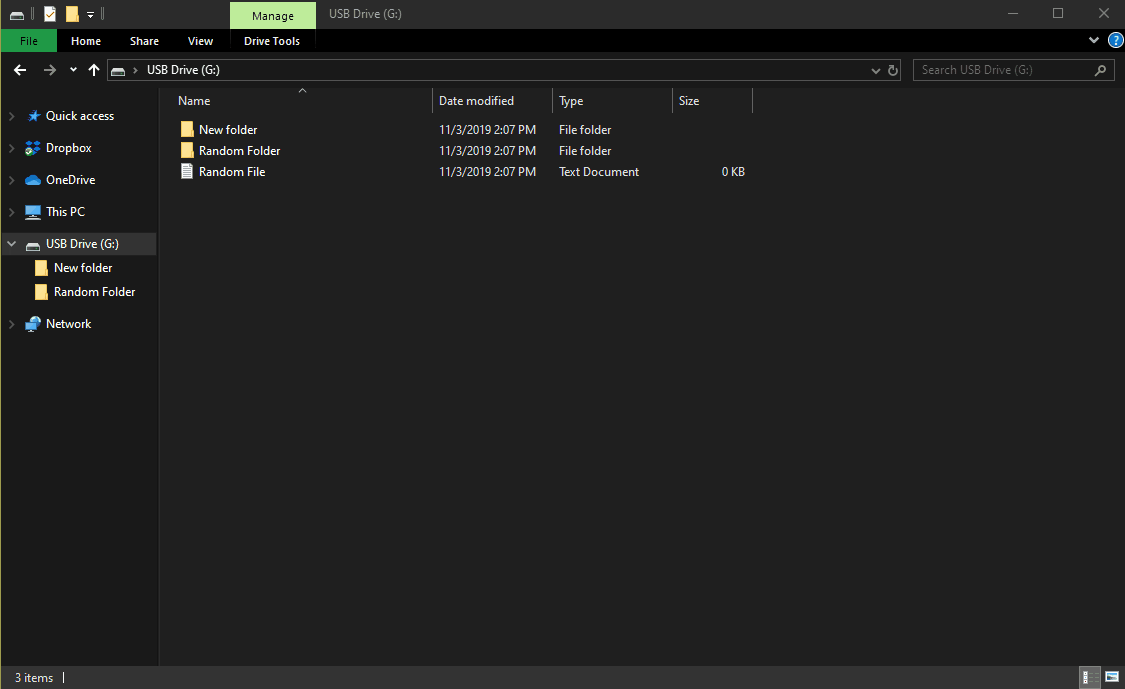Expand the OneDrive tree node
Image resolution: width=1125 pixels, height=689 pixels.
pos(11,180)
